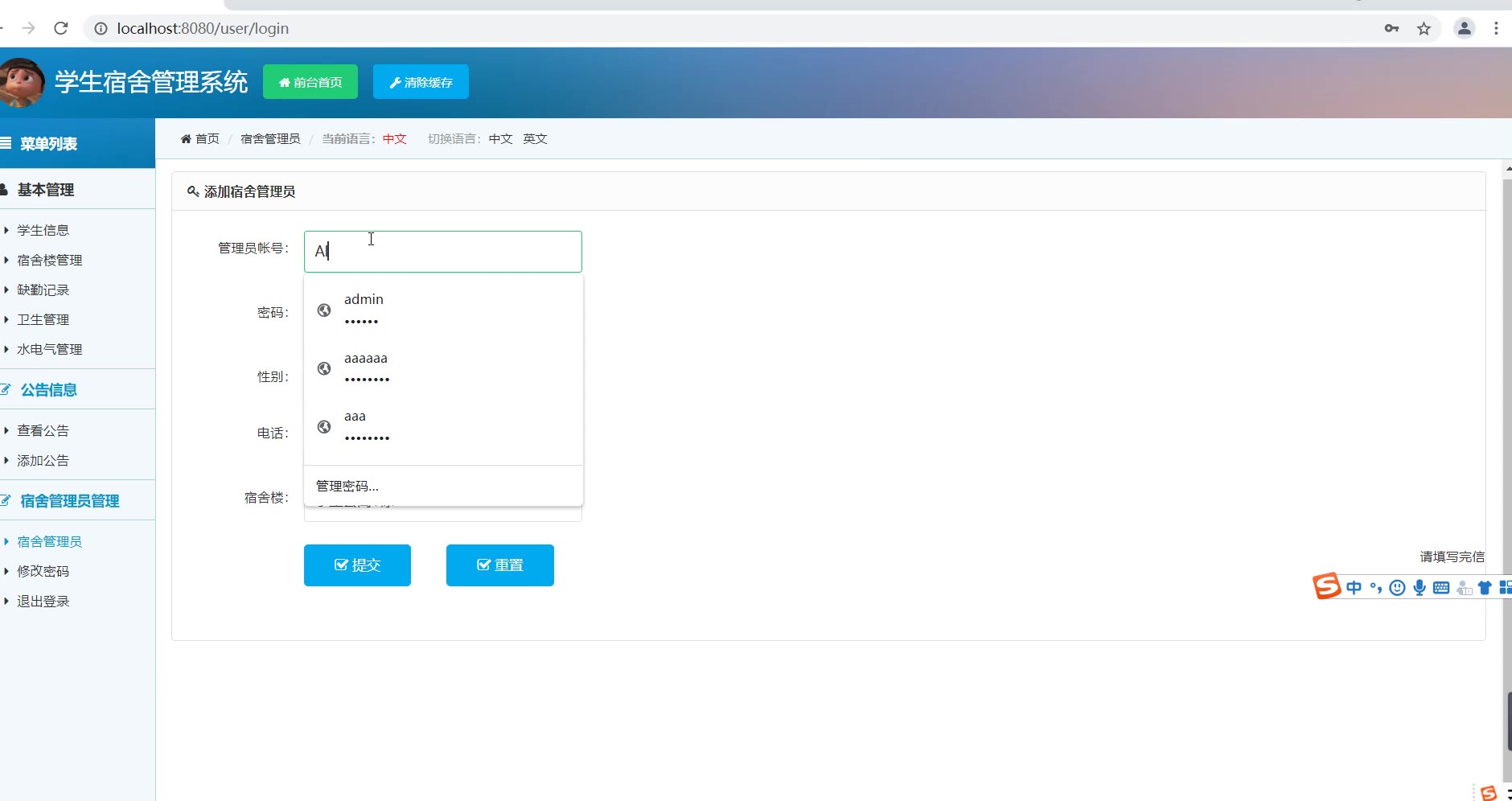Click the browser address bar URL
This screenshot has width=1512, height=801.
203,28
